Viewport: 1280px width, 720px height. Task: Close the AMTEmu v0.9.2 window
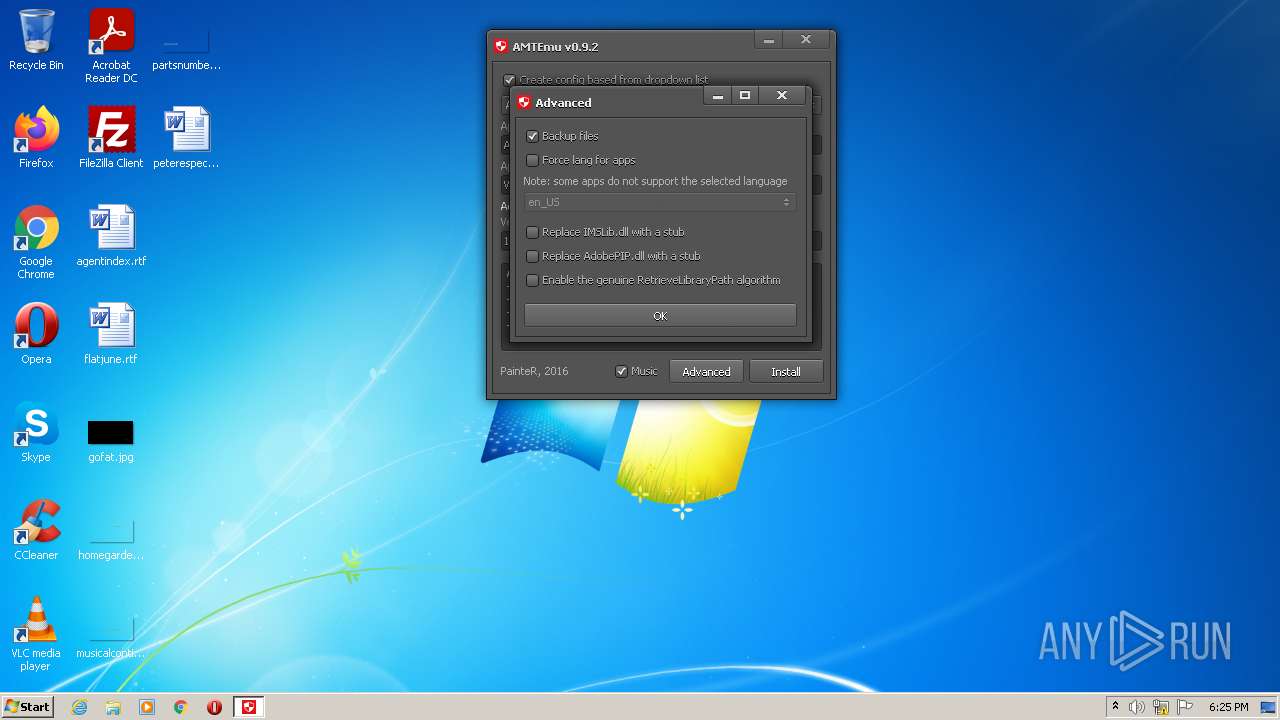(x=806, y=40)
